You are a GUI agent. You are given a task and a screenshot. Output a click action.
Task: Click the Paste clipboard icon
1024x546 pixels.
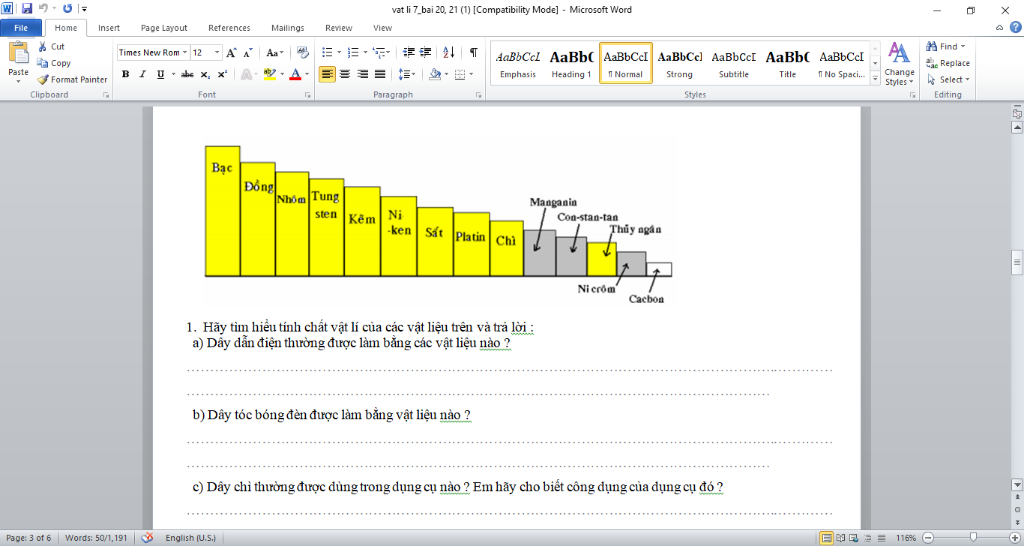point(18,54)
